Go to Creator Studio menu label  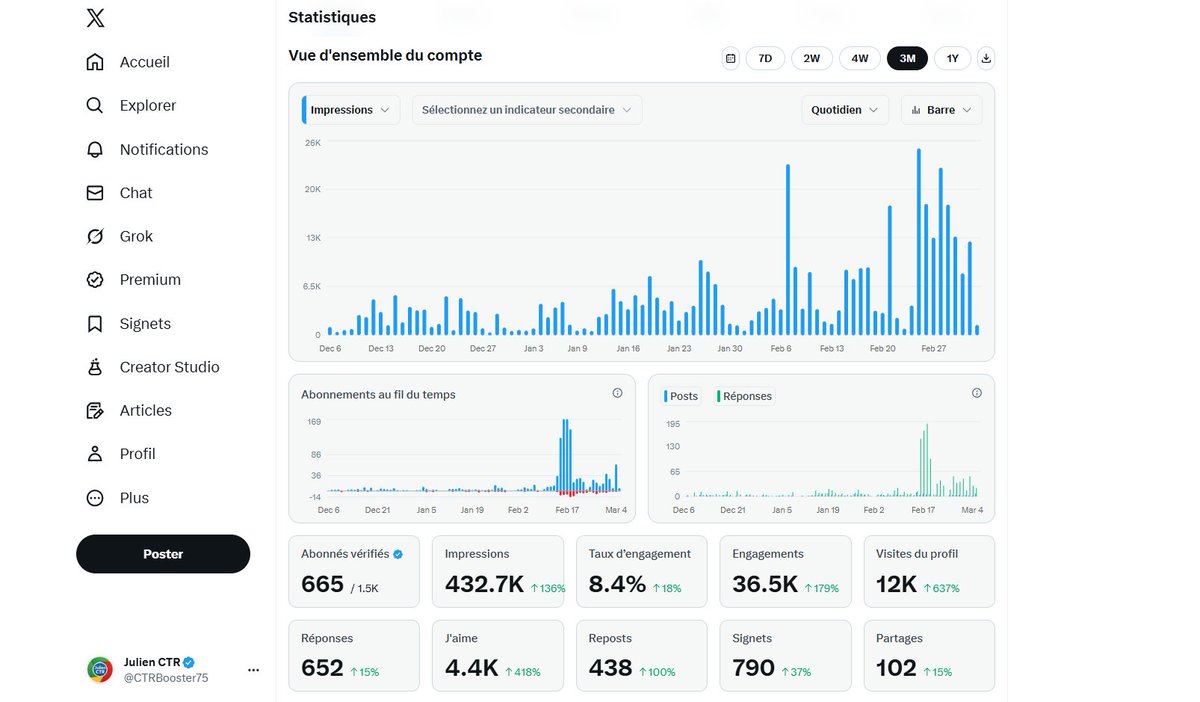tap(169, 367)
